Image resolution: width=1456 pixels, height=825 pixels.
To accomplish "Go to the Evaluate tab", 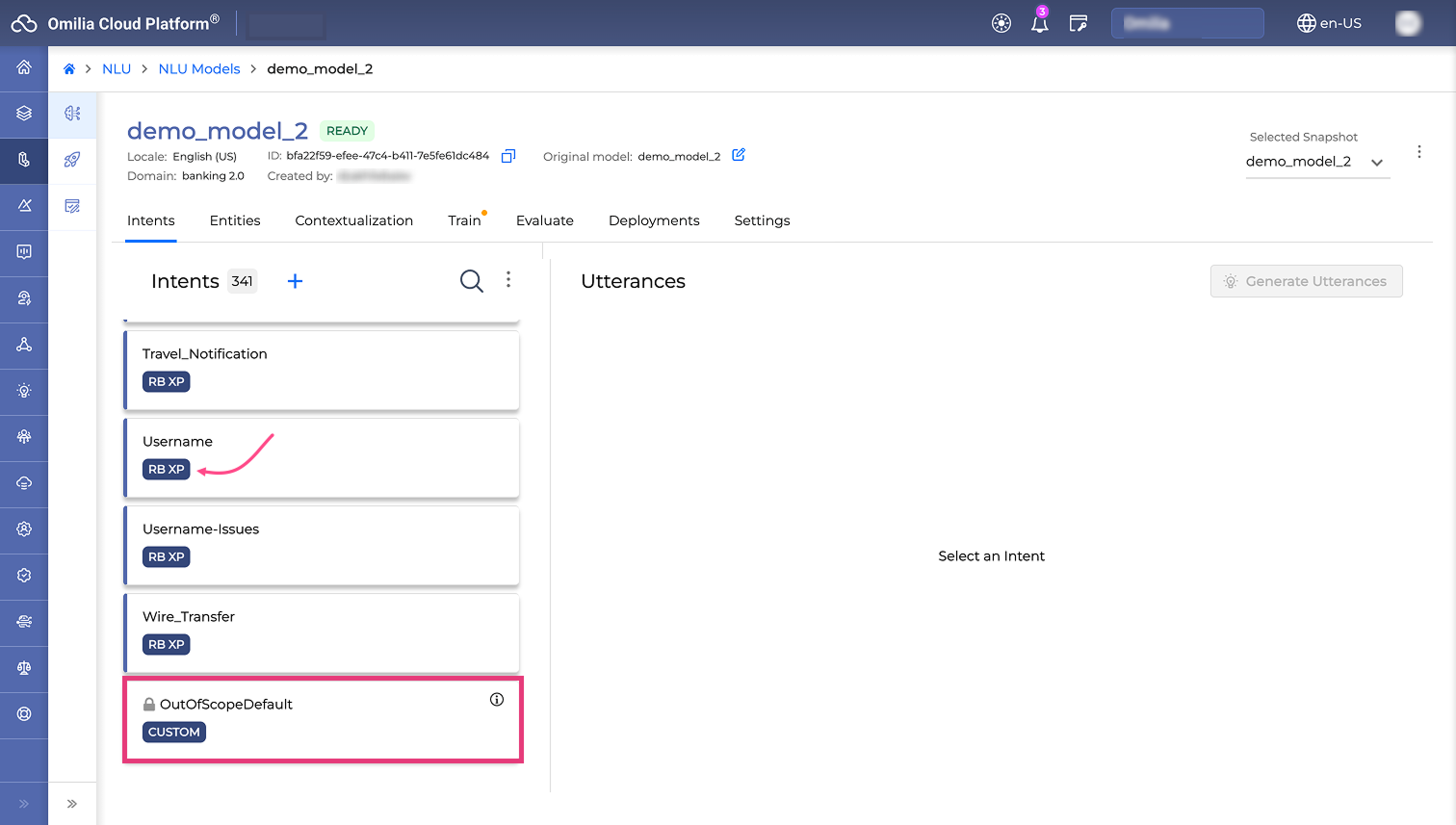I will coord(545,220).
